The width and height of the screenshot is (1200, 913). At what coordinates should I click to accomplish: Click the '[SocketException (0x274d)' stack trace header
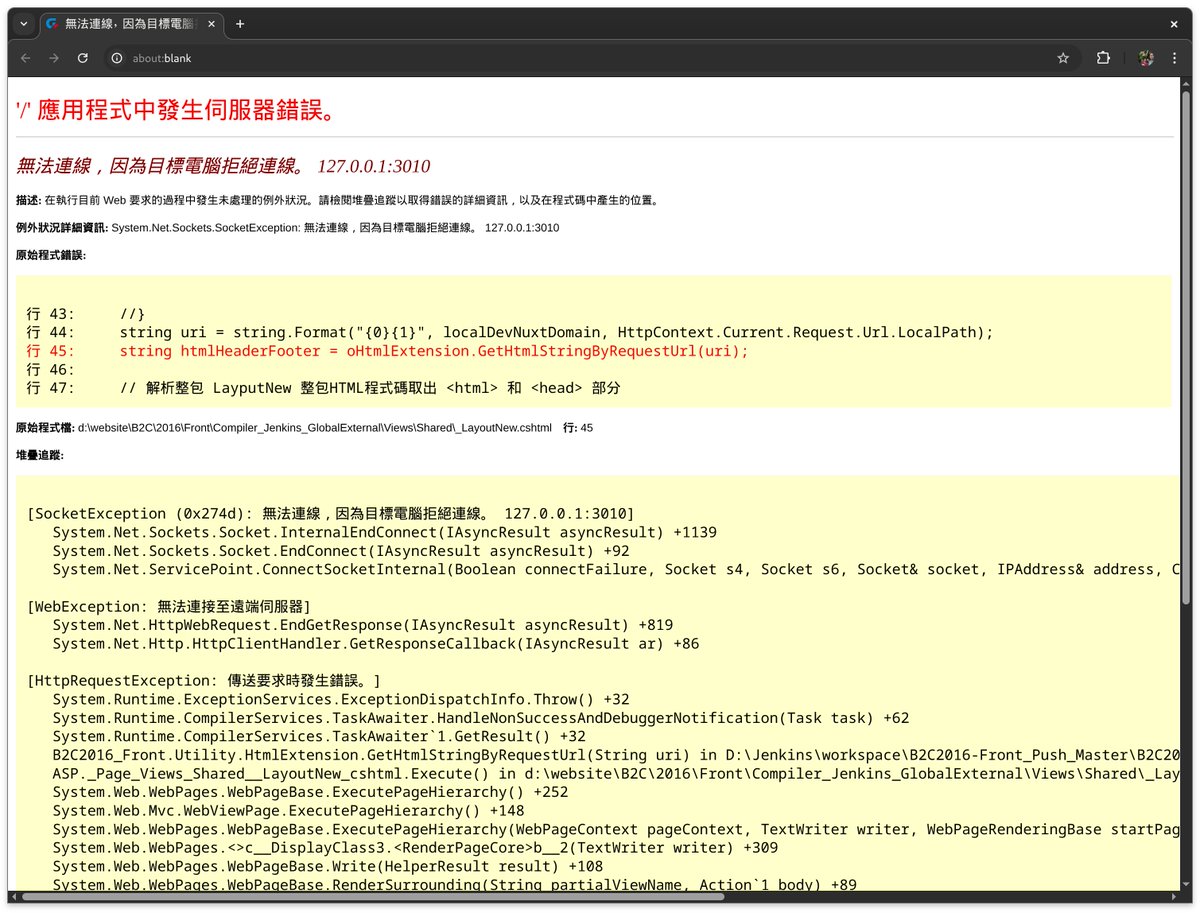[331, 513]
